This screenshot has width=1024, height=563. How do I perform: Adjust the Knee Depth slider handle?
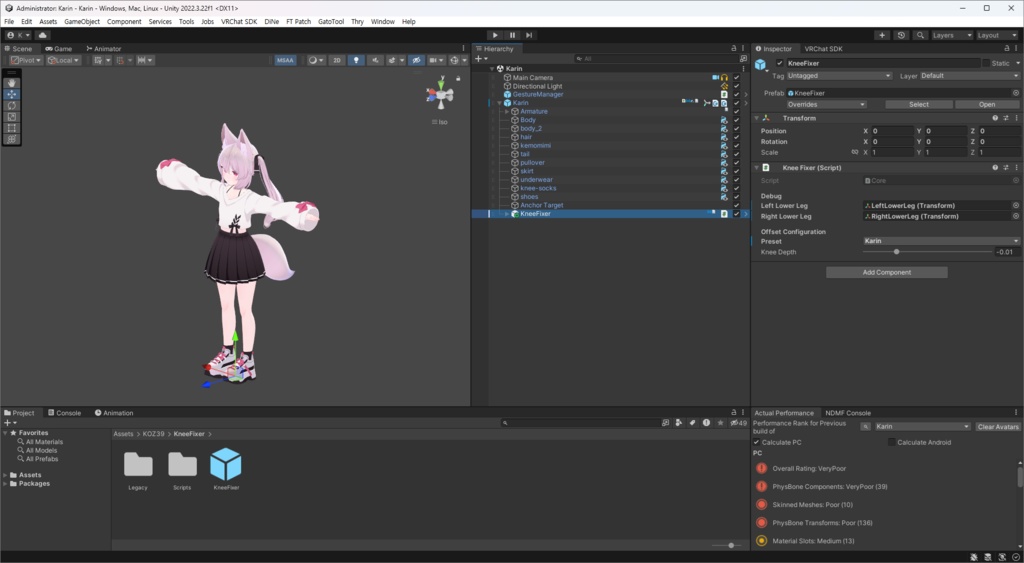coord(896,252)
